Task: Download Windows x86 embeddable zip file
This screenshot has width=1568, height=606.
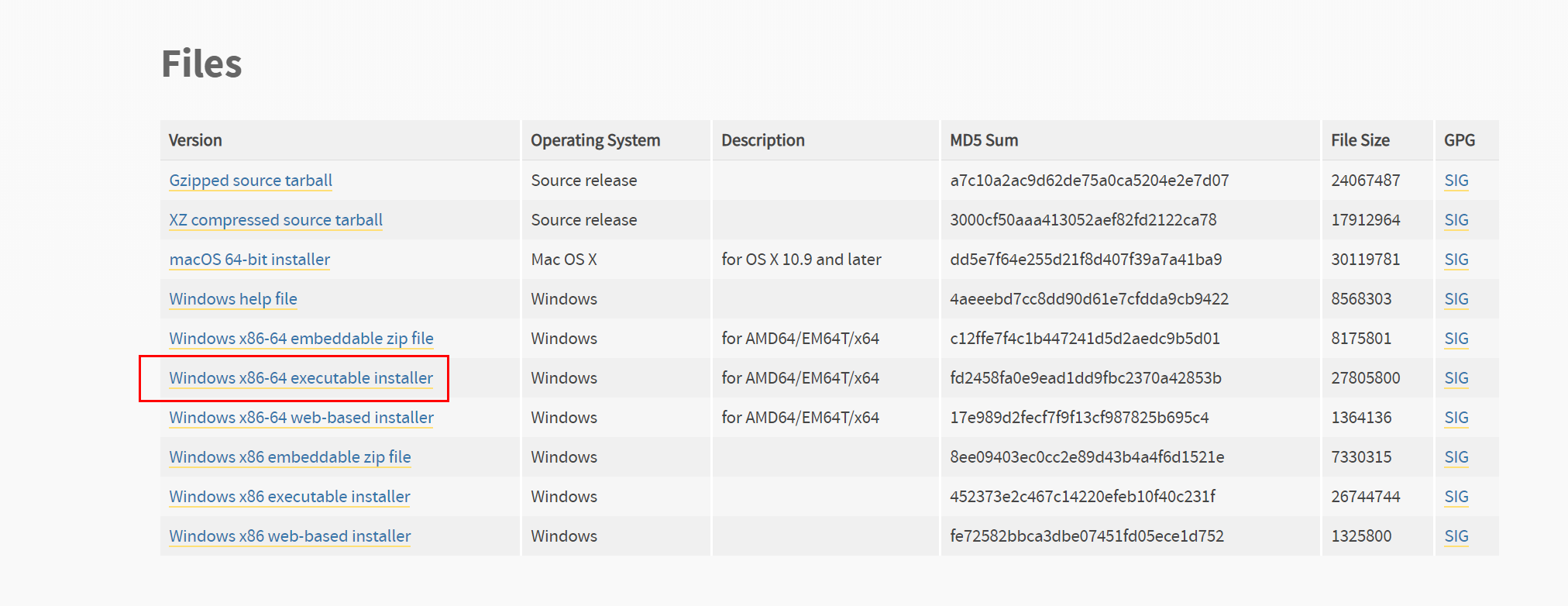Action: 290,457
